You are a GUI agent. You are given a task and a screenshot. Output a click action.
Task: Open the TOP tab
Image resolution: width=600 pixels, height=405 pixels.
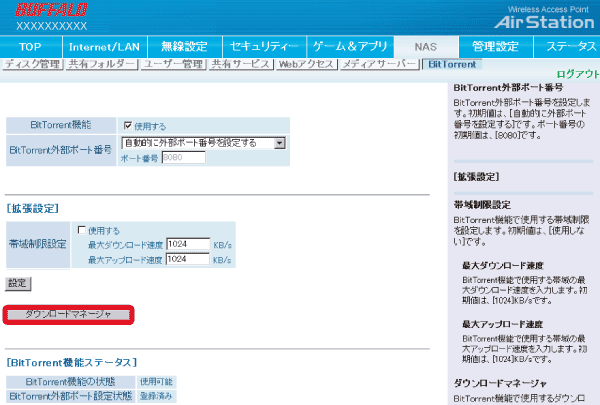pos(30,46)
